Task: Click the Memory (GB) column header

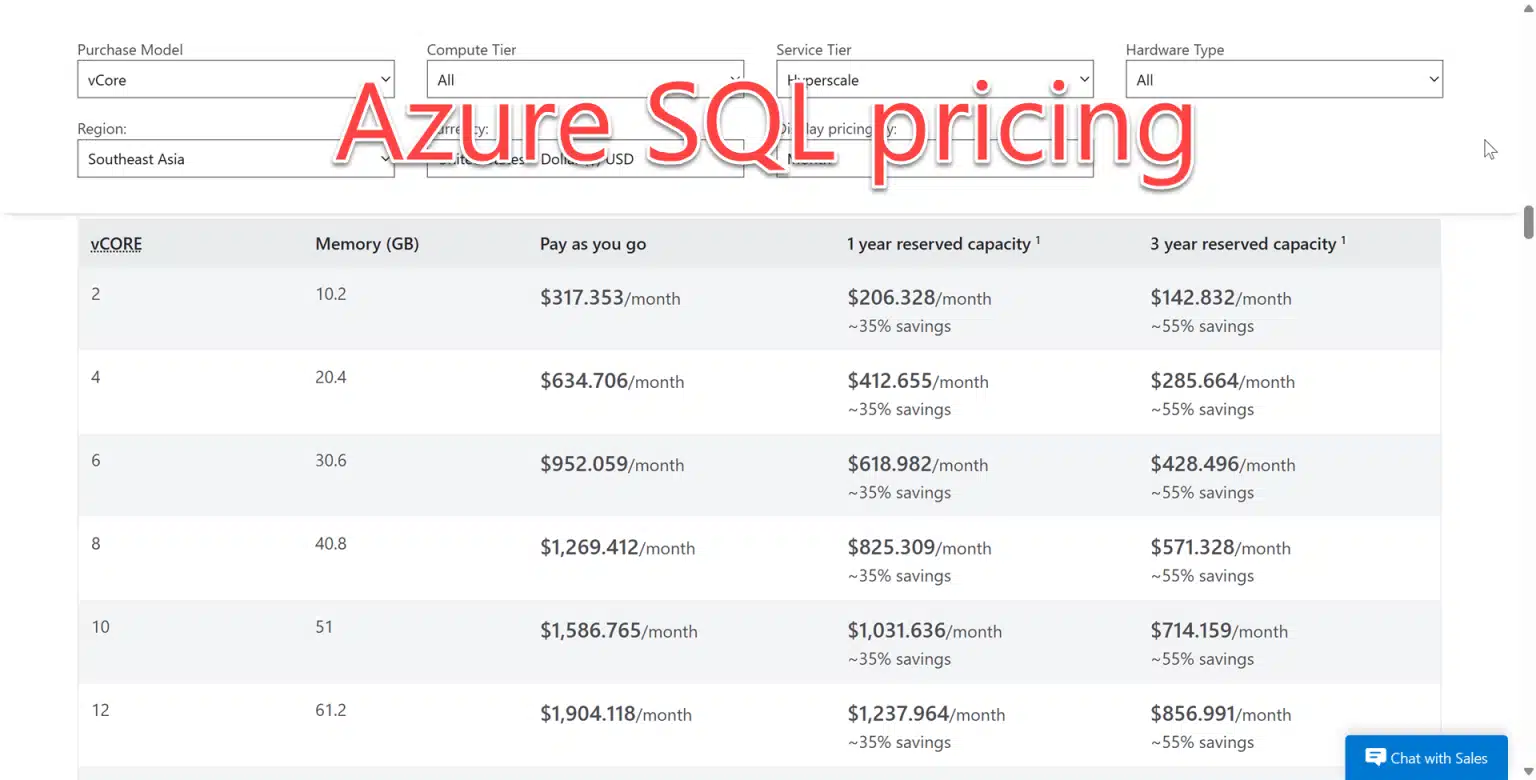Action: point(367,243)
